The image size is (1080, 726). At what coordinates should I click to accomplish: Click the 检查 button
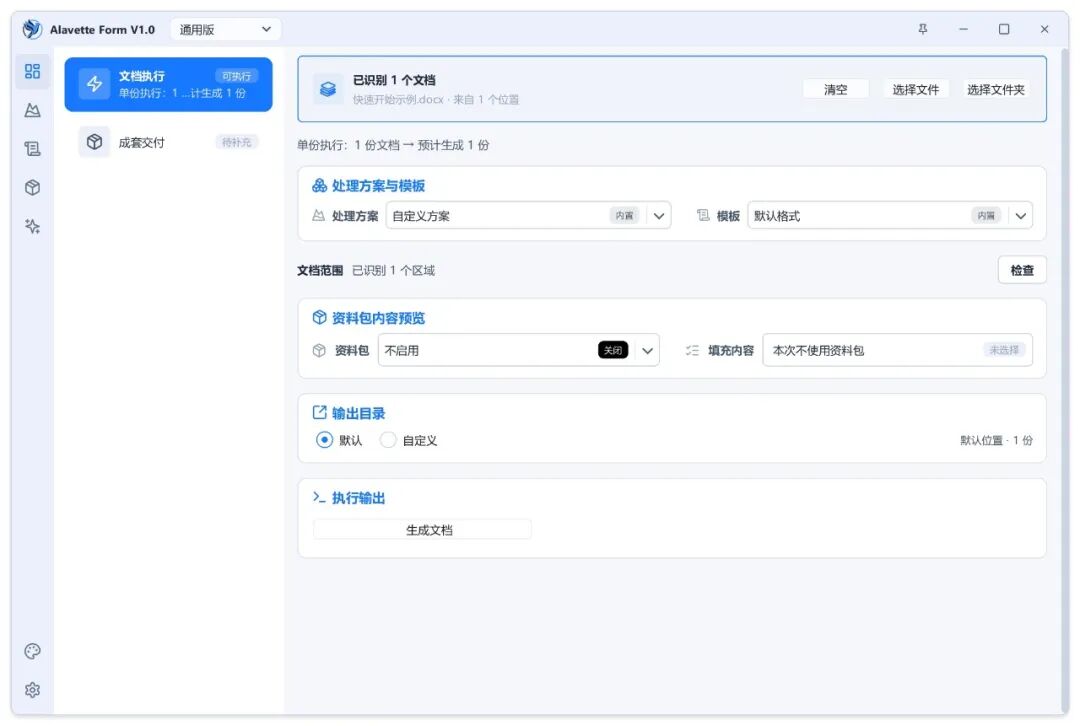click(1021, 270)
